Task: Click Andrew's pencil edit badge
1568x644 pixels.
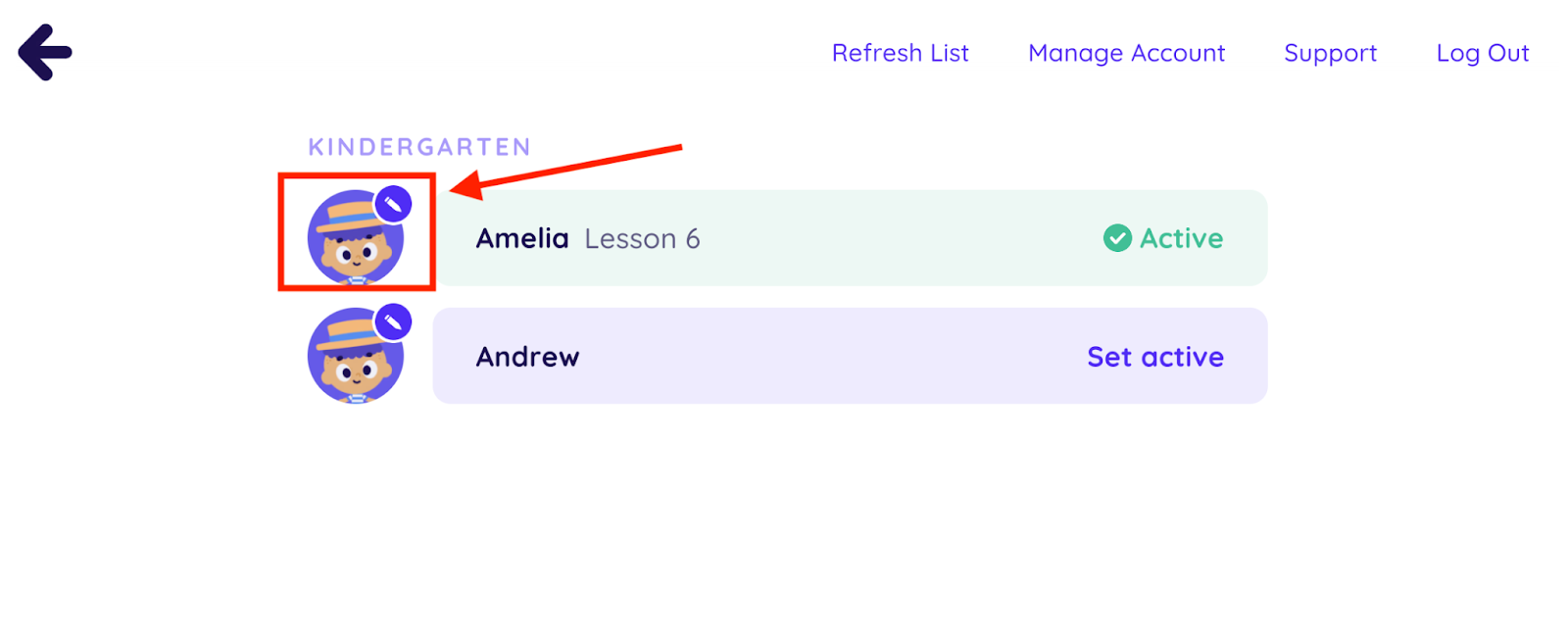Action: [x=393, y=322]
